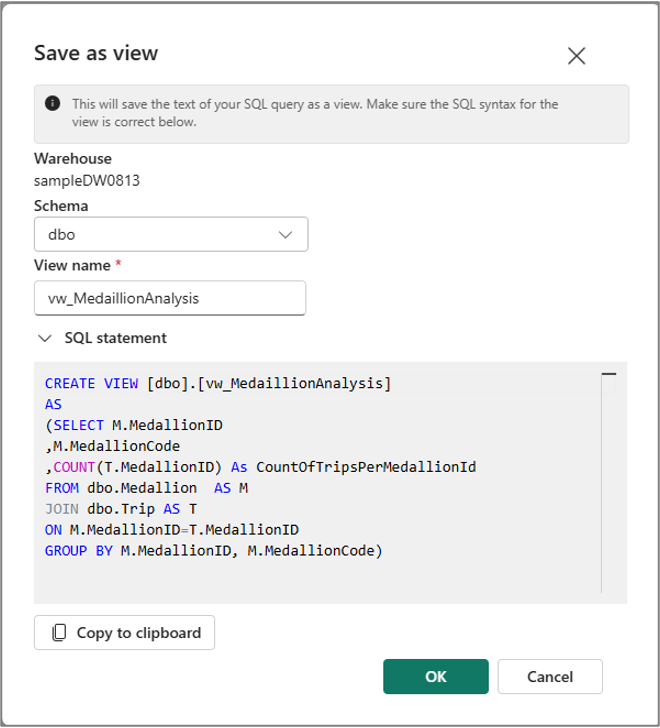The height and width of the screenshot is (728, 660).
Task: Click the dash marker atop the SQL scrollbar
Action: click(x=608, y=374)
